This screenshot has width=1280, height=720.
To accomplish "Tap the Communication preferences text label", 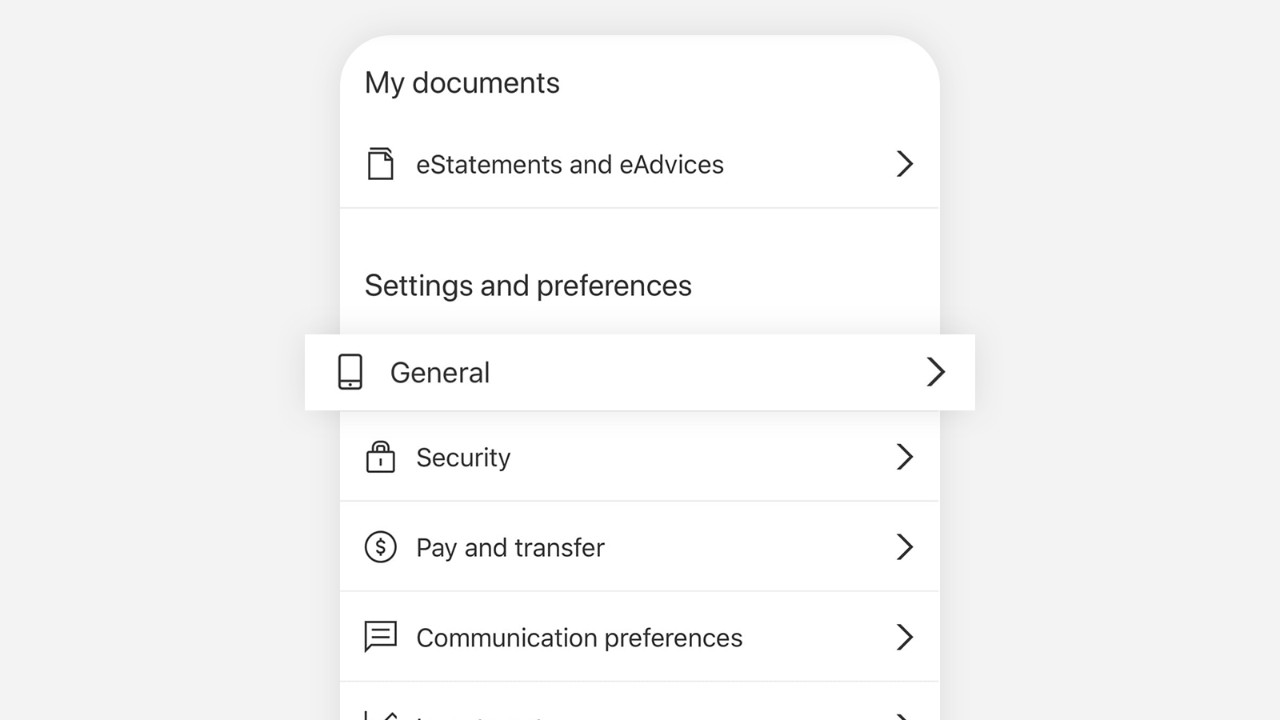I will (579, 638).
